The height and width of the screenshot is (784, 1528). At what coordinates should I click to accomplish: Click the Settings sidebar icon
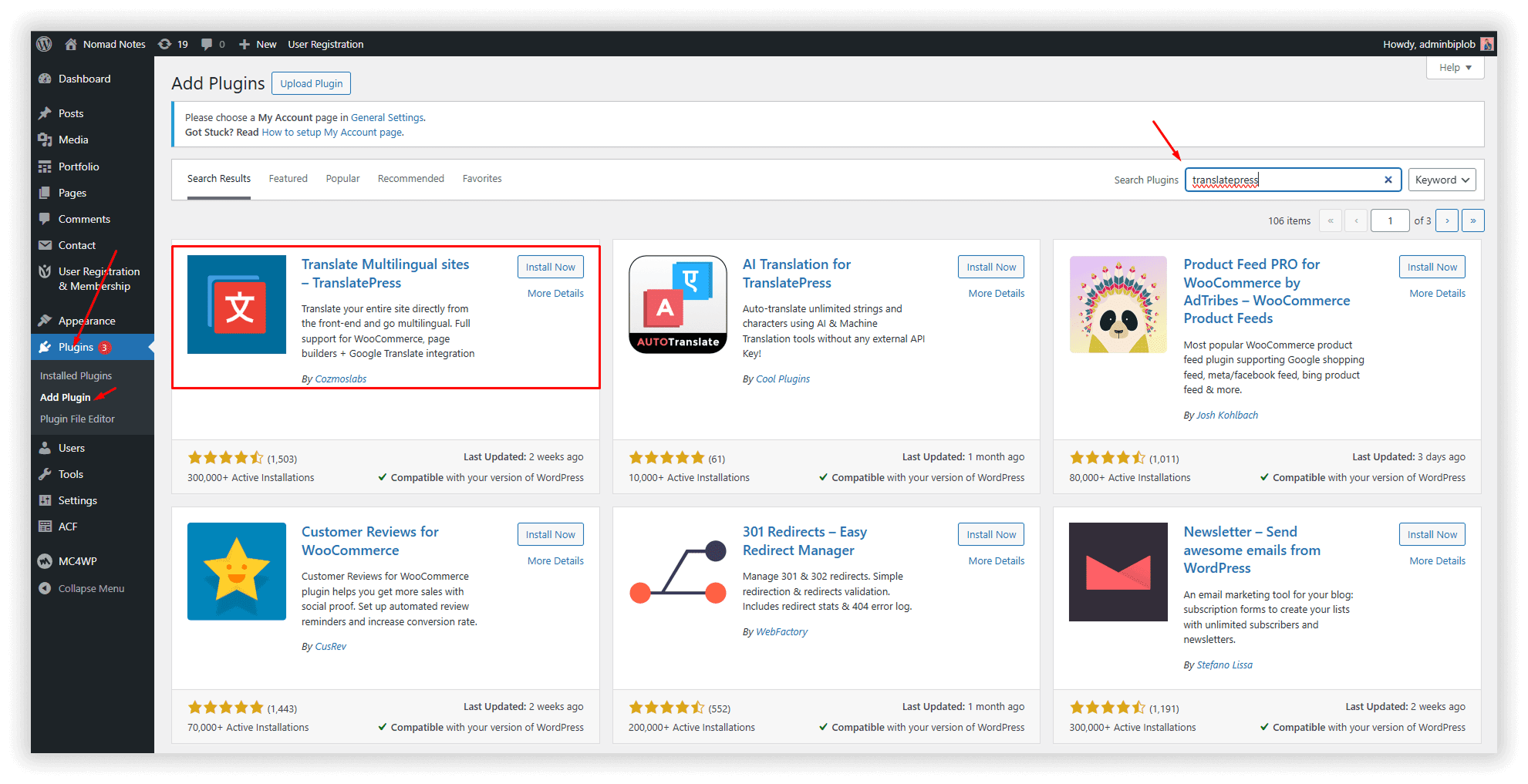(x=45, y=500)
